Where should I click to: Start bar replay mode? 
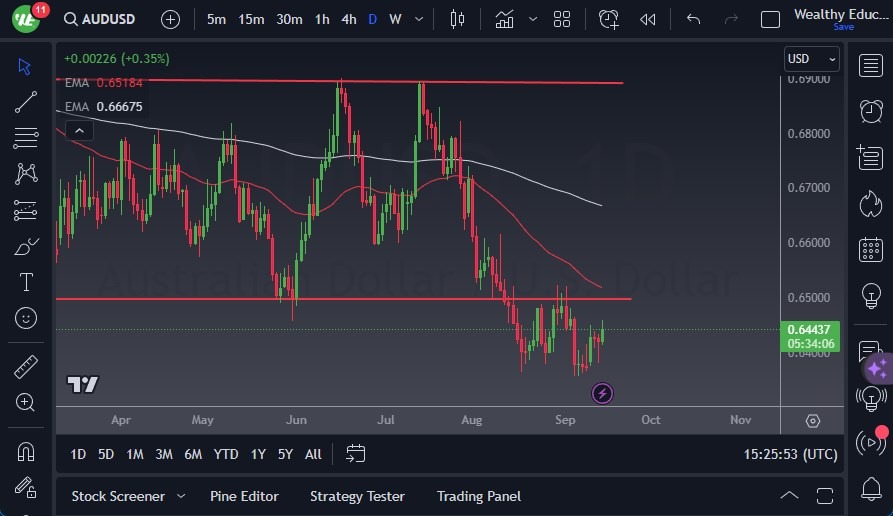click(x=648, y=19)
